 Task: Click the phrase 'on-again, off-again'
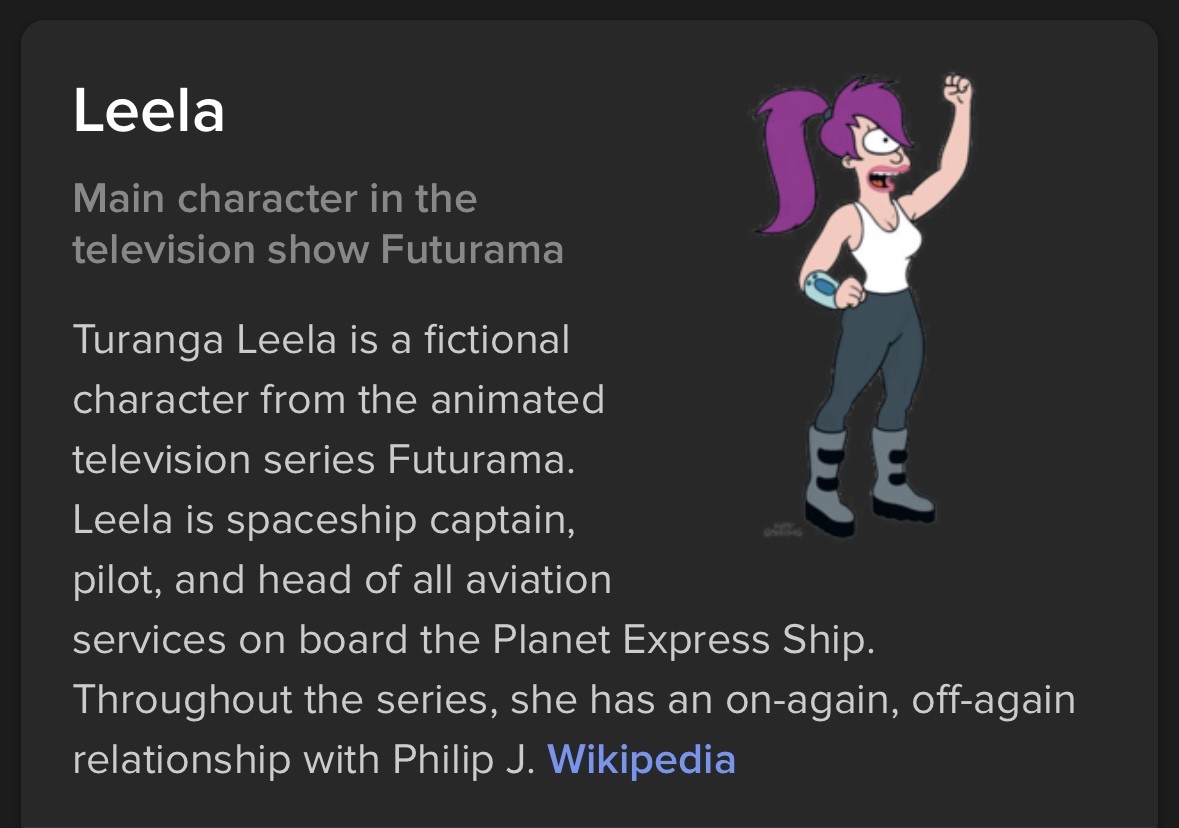click(900, 700)
